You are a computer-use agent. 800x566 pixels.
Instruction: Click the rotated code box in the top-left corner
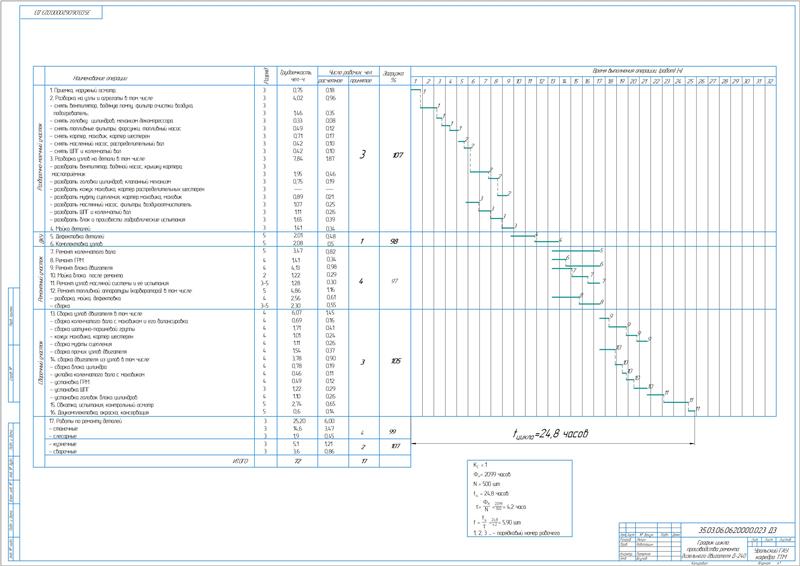point(61,12)
